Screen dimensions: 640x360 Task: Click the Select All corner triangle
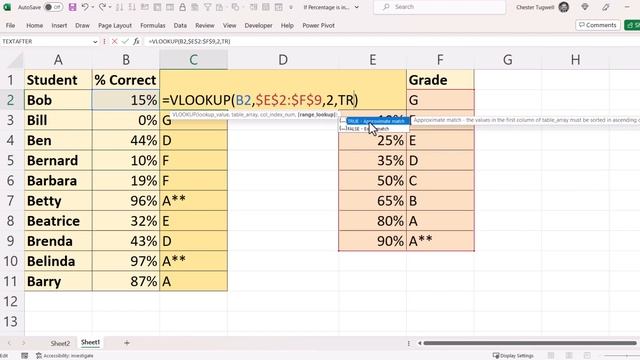[16, 61]
